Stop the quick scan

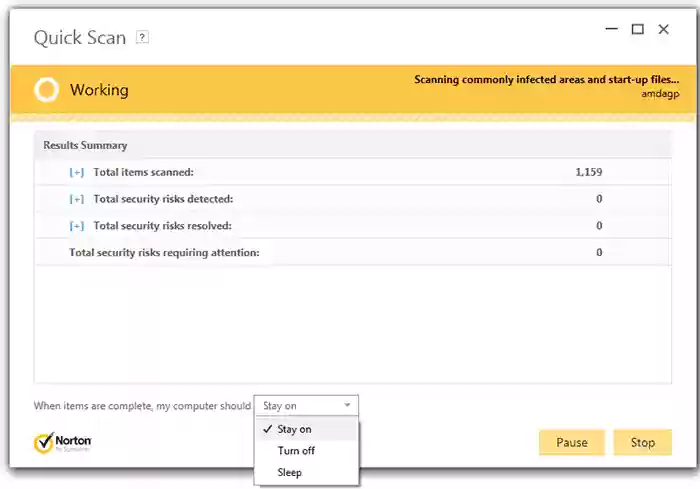(643, 443)
